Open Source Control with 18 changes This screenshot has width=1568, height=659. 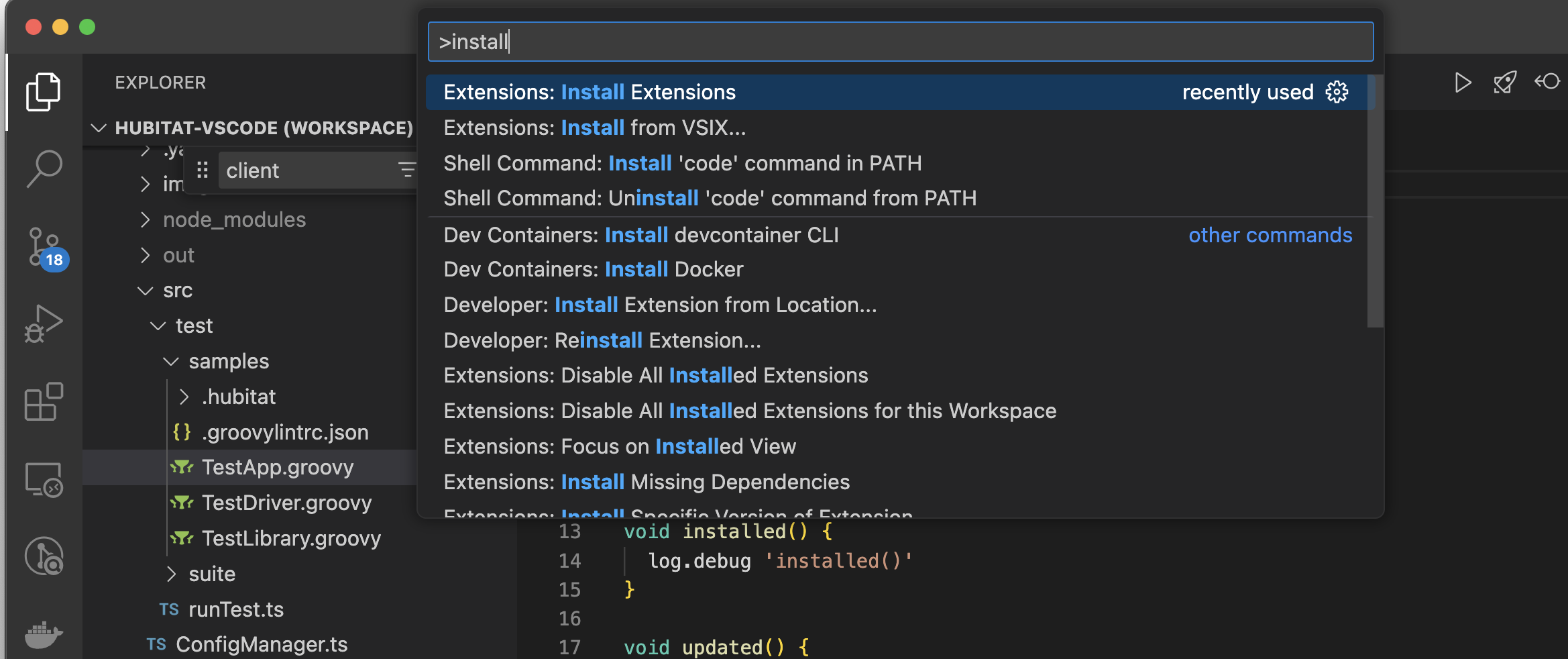46,248
